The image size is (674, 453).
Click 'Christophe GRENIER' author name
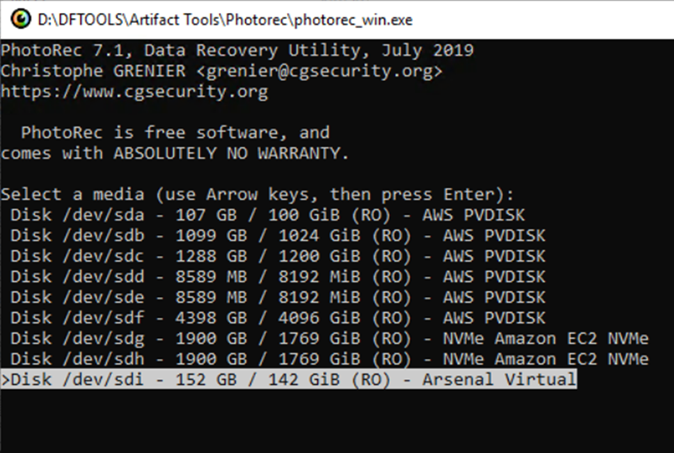[x=93, y=71]
